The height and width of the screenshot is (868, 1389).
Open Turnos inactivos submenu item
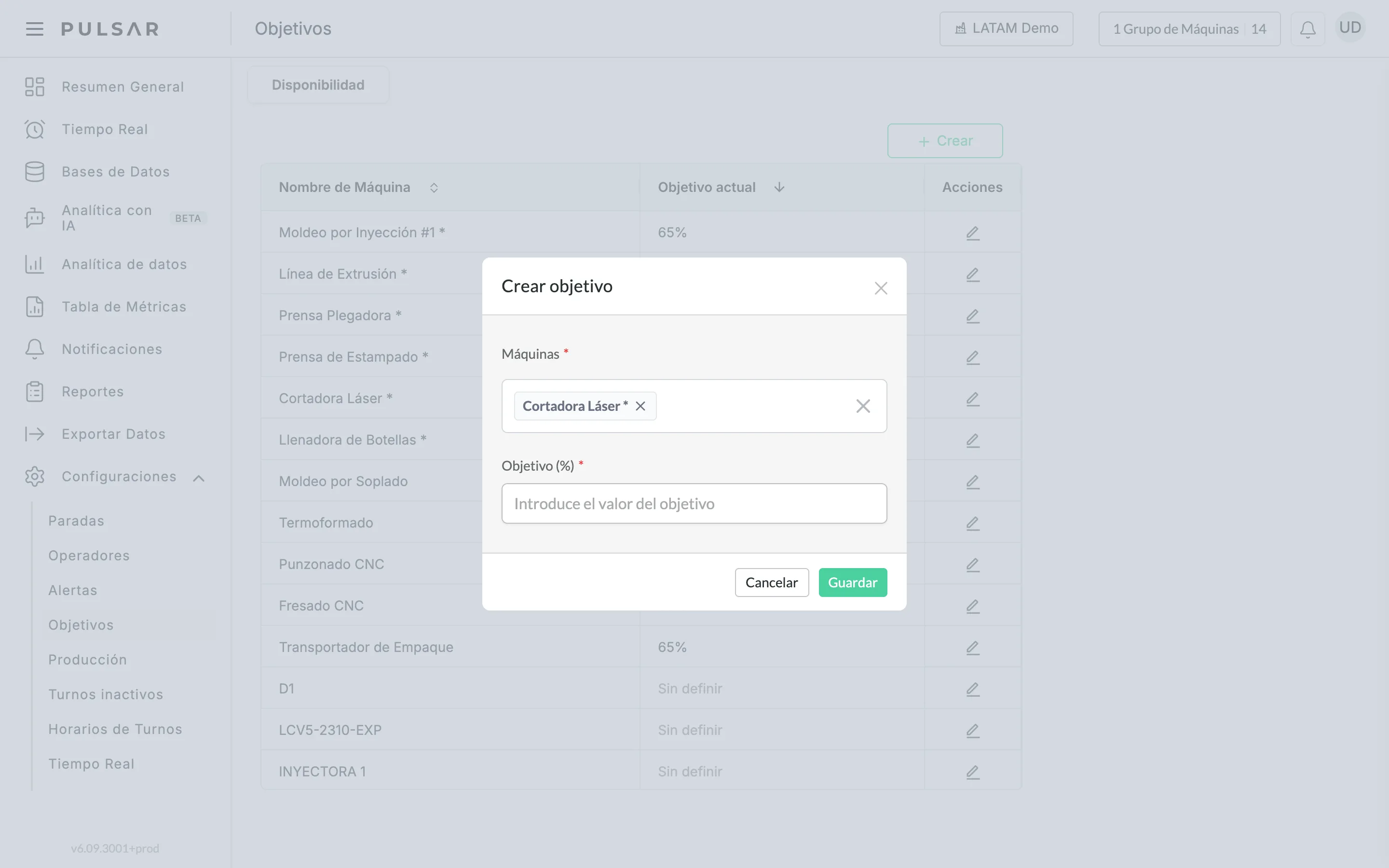coord(106,694)
